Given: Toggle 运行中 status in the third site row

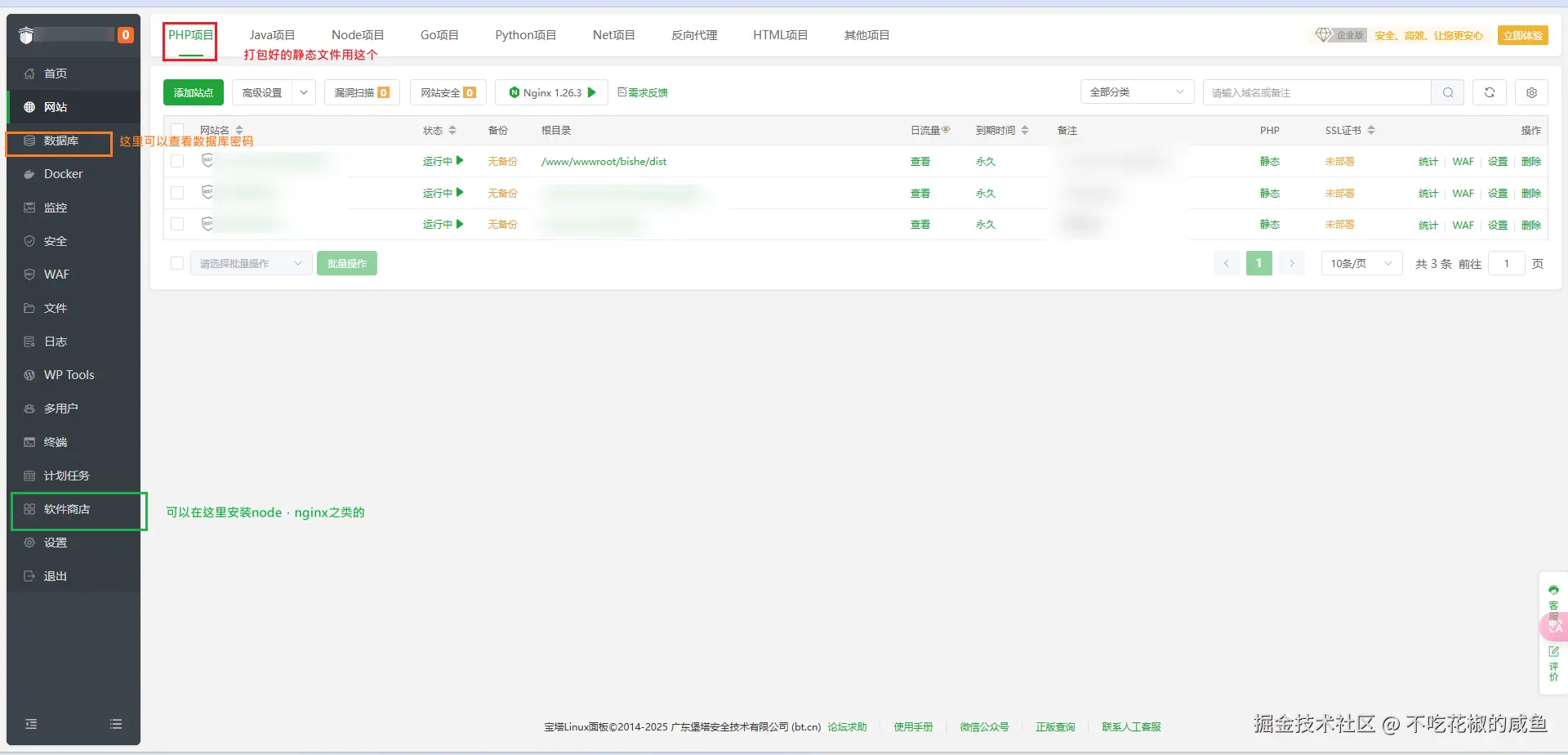Looking at the screenshot, I should click(443, 224).
